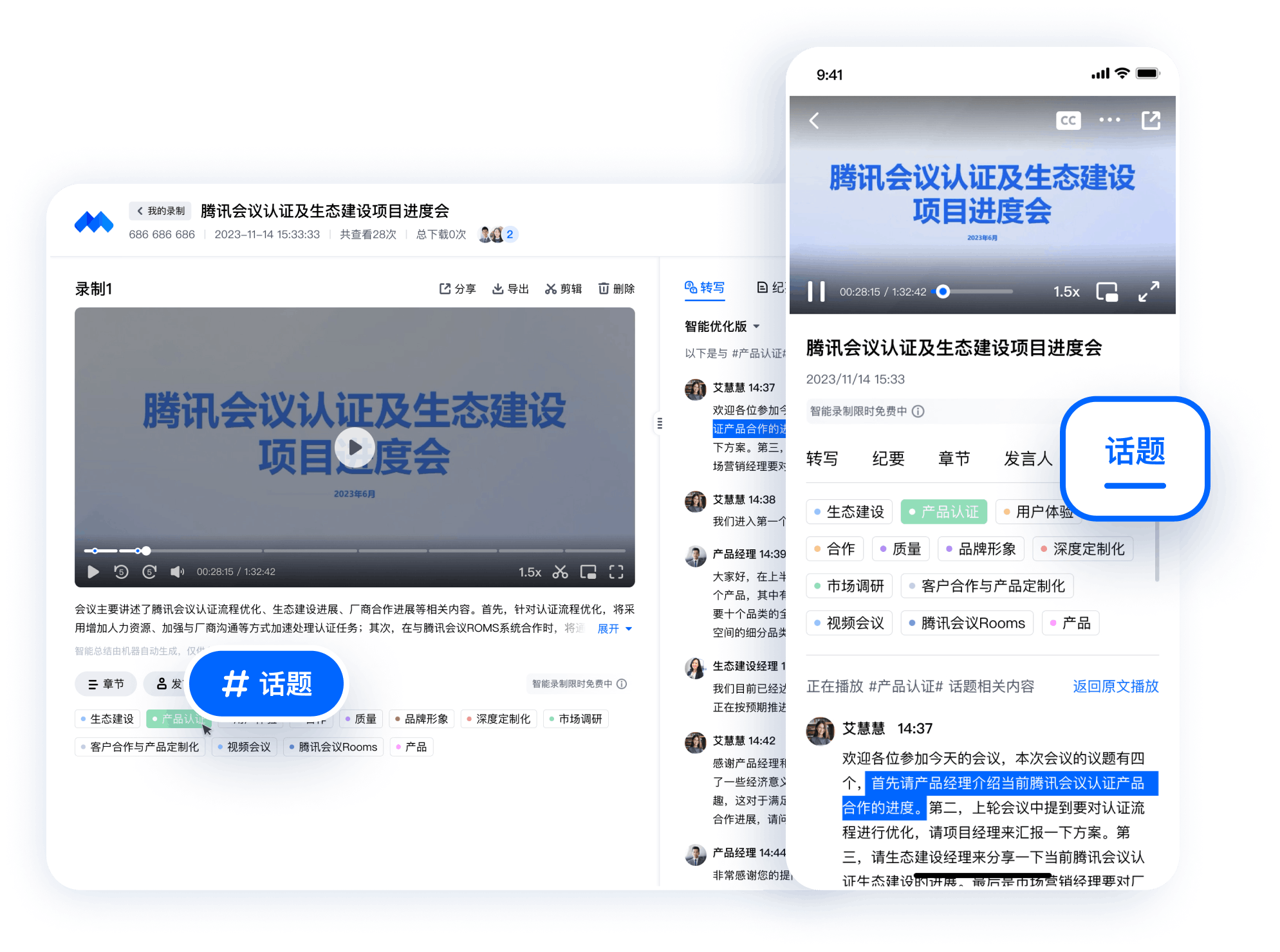Select 产品 topic tag on desktop
This screenshot has width=1280, height=952.
tap(411, 747)
